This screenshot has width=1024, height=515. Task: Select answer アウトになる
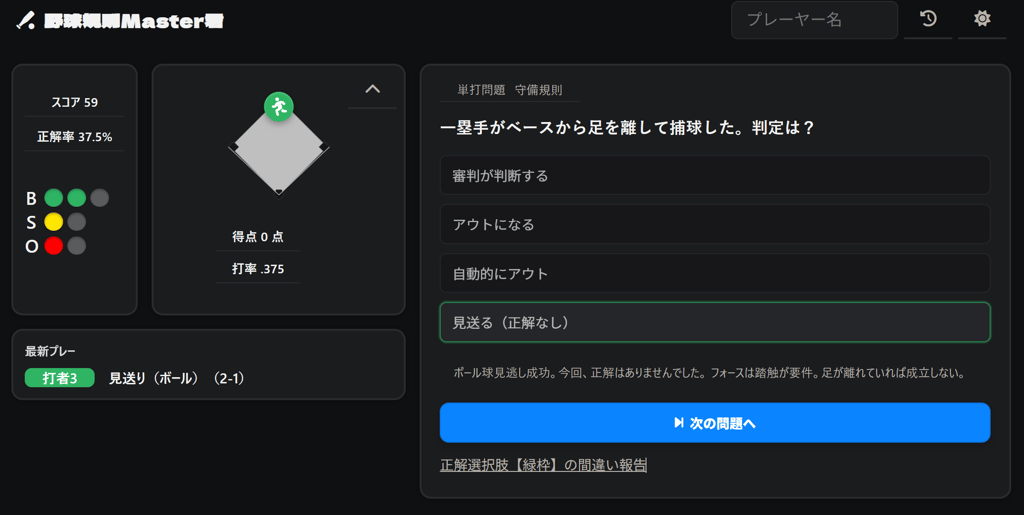714,224
